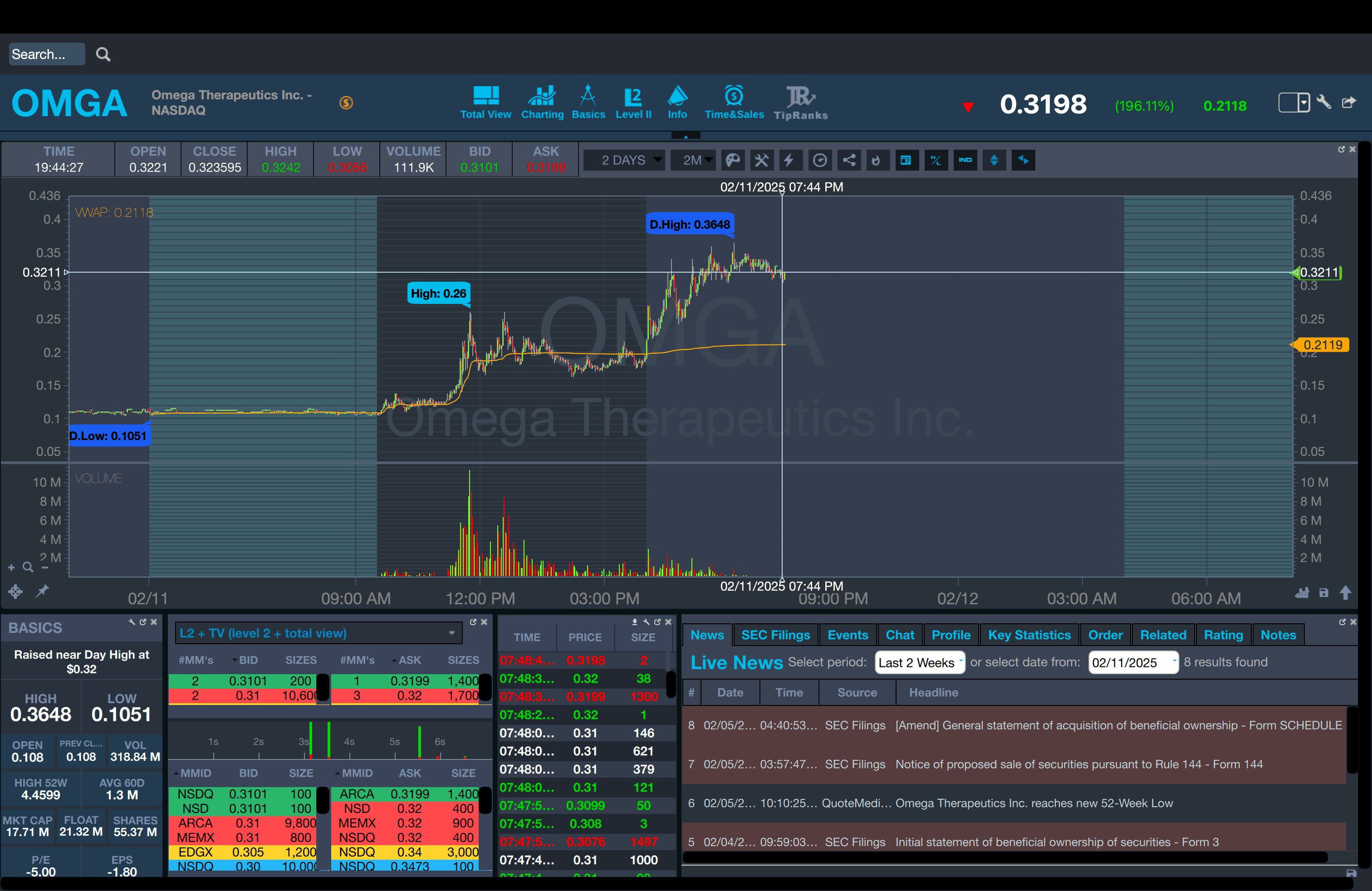Open chart drawing tools icon
Viewport: 1372px width, 891px height.
pos(761,160)
